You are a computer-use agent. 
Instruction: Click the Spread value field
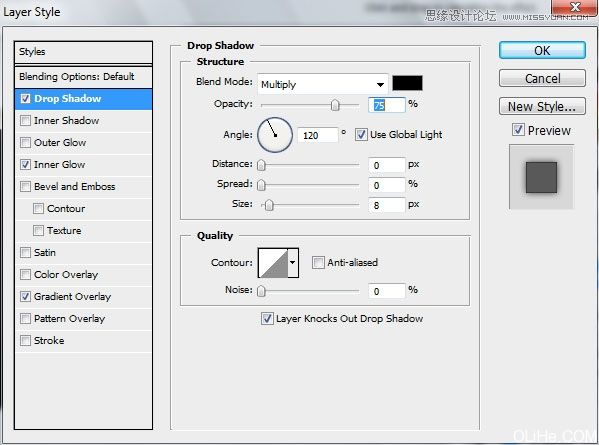coord(387,185)
